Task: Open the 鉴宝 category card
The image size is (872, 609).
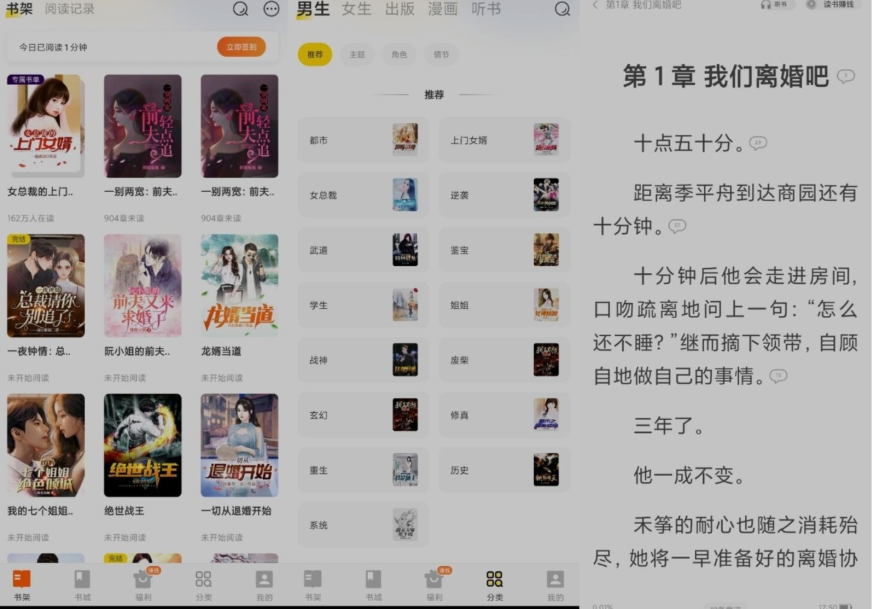Action: pos(504,250)
